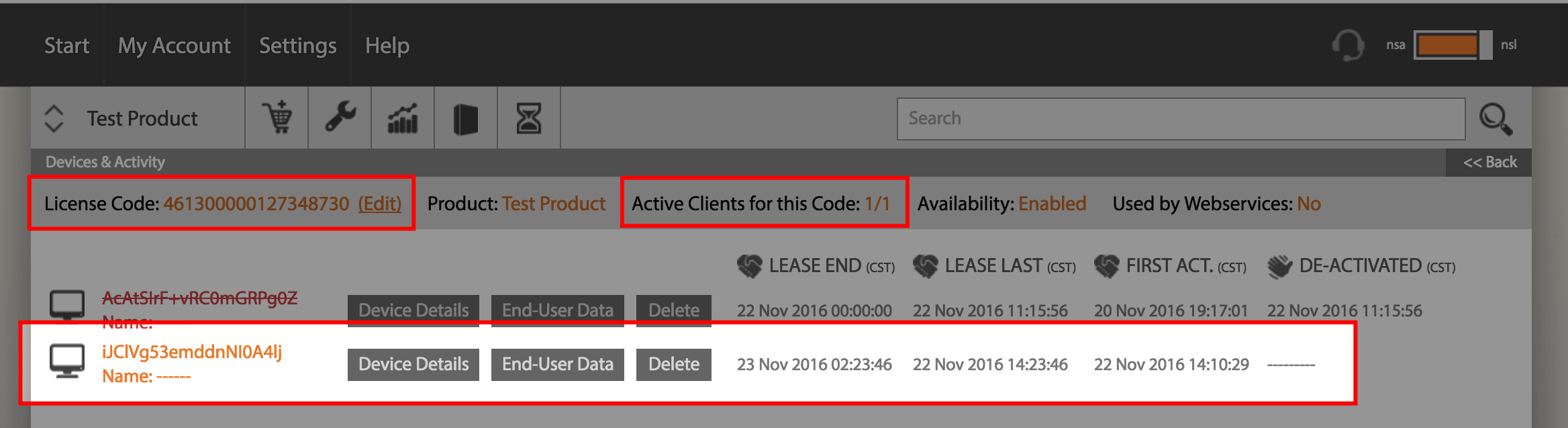Open the book documentation icon

tap(466, 118)
